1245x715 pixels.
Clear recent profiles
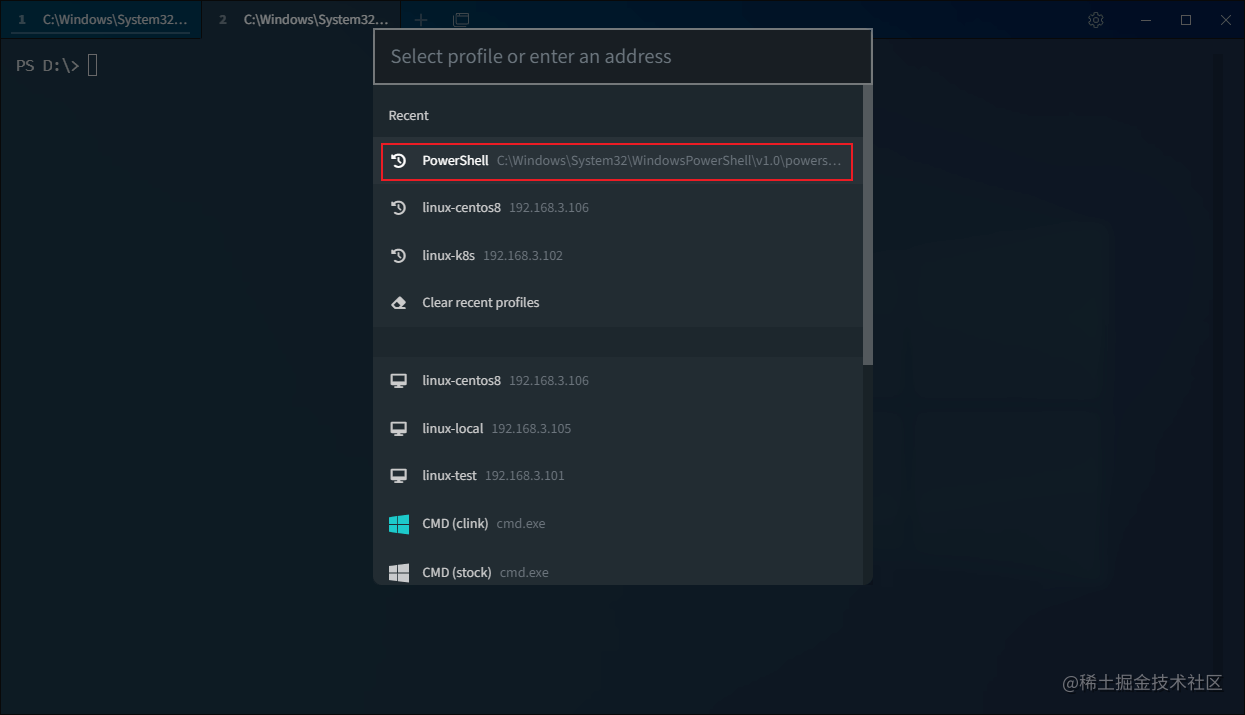click(x=617, y=303)
